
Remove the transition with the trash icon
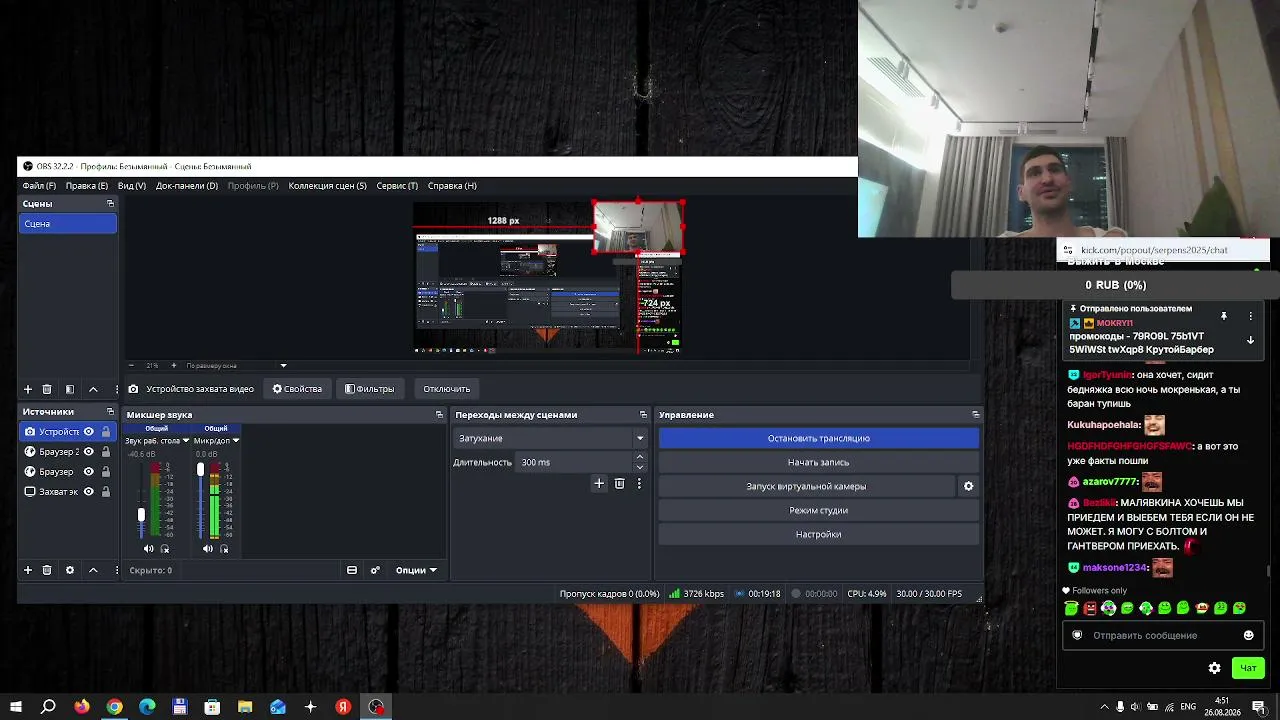coord(620,483)
